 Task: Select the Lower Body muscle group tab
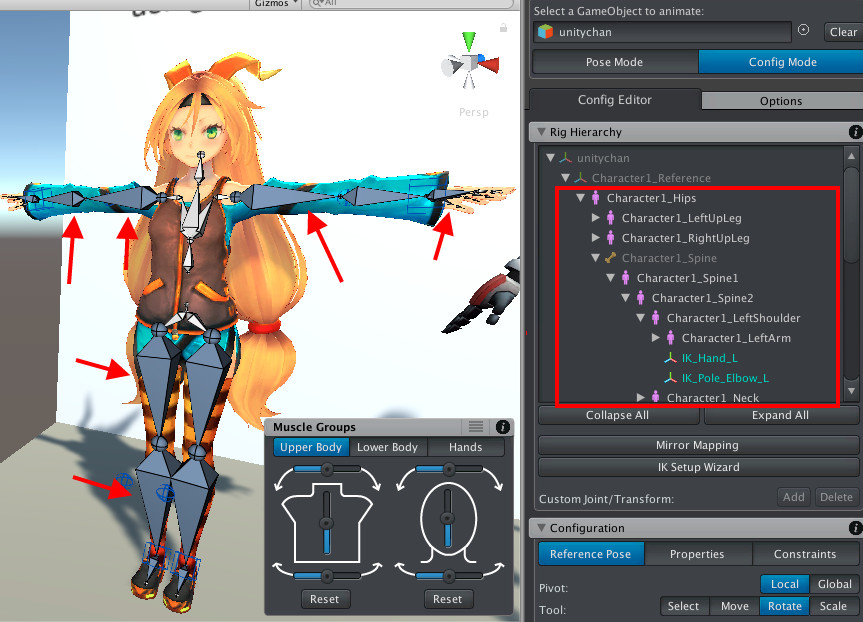(x=387, y=447)
